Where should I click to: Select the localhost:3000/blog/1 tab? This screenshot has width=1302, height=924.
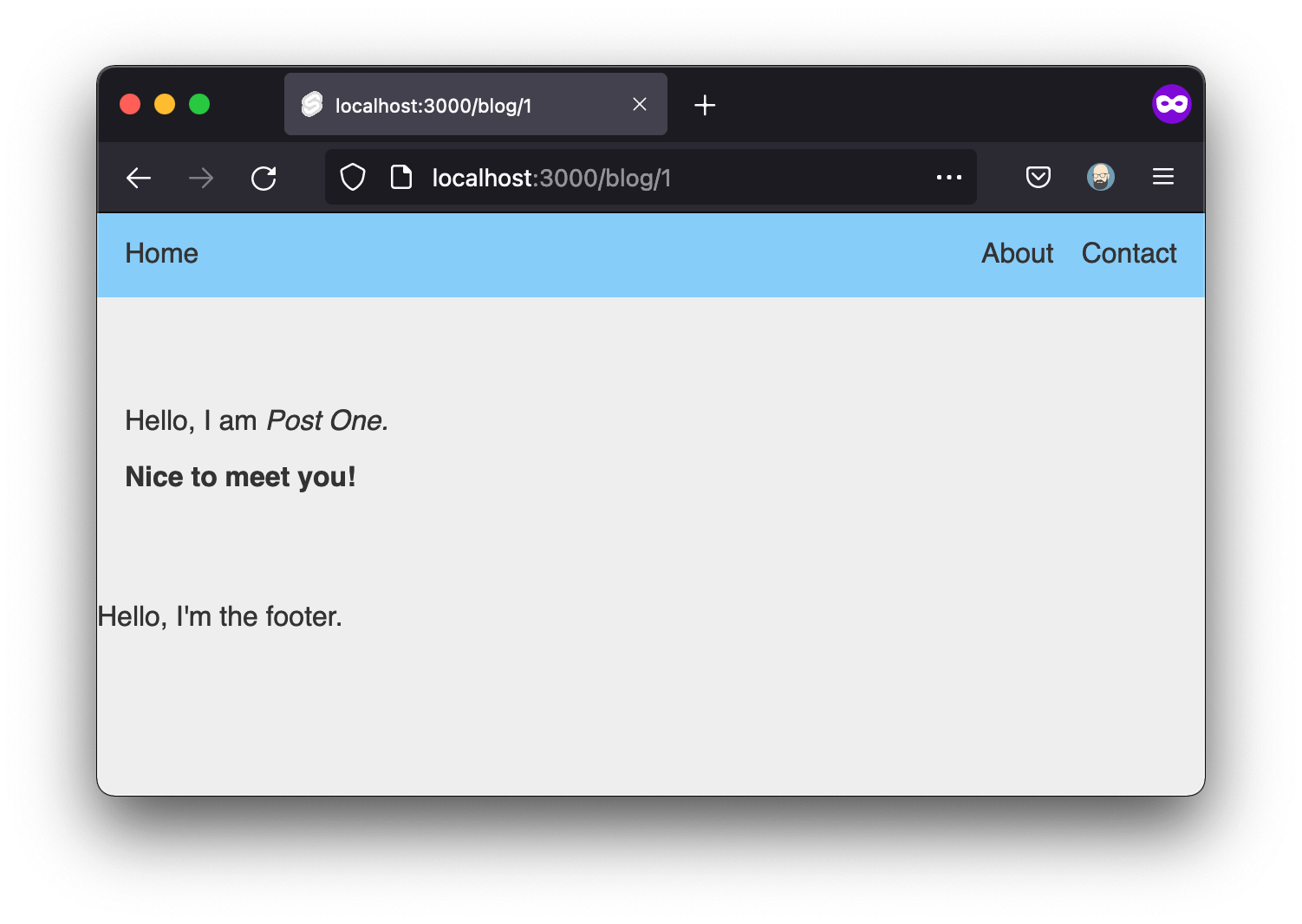click(x=476, y=104)
